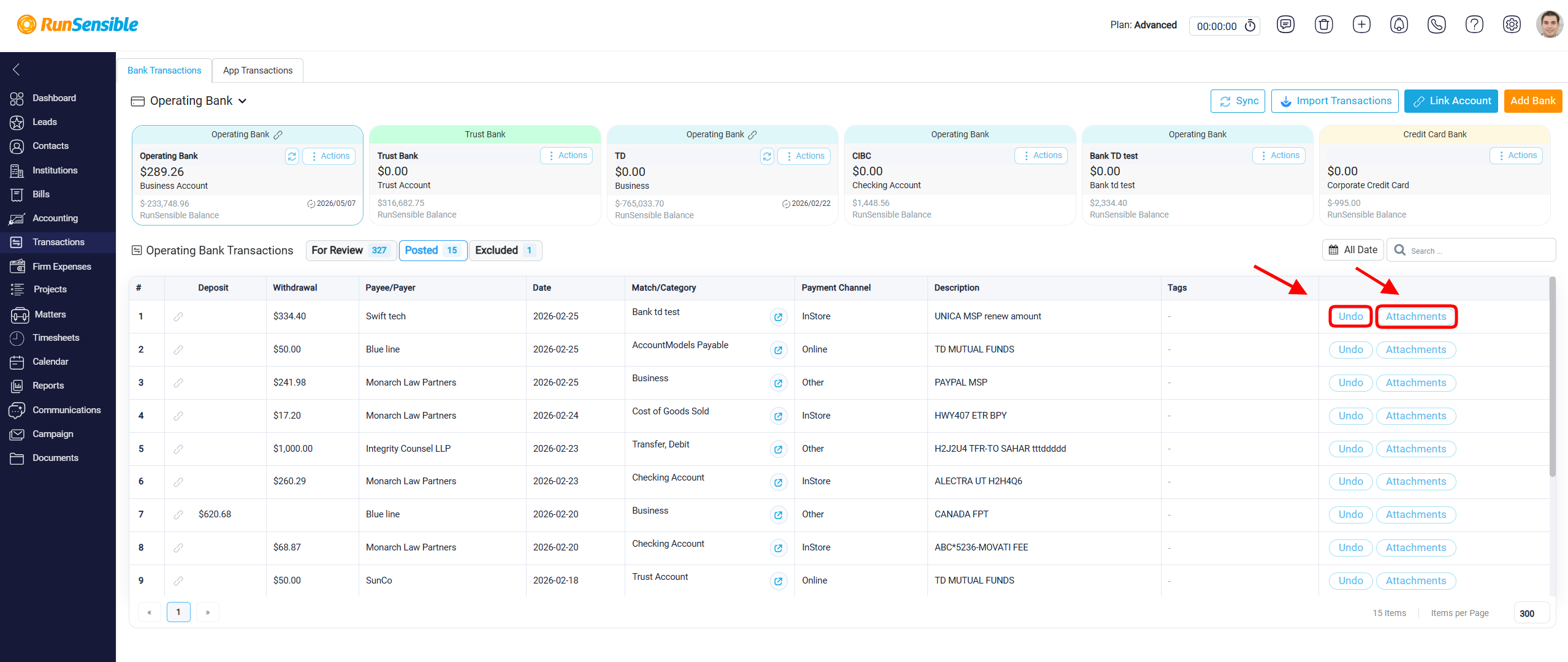Open the chat messages icon in header

click(x=1285, y=25)
